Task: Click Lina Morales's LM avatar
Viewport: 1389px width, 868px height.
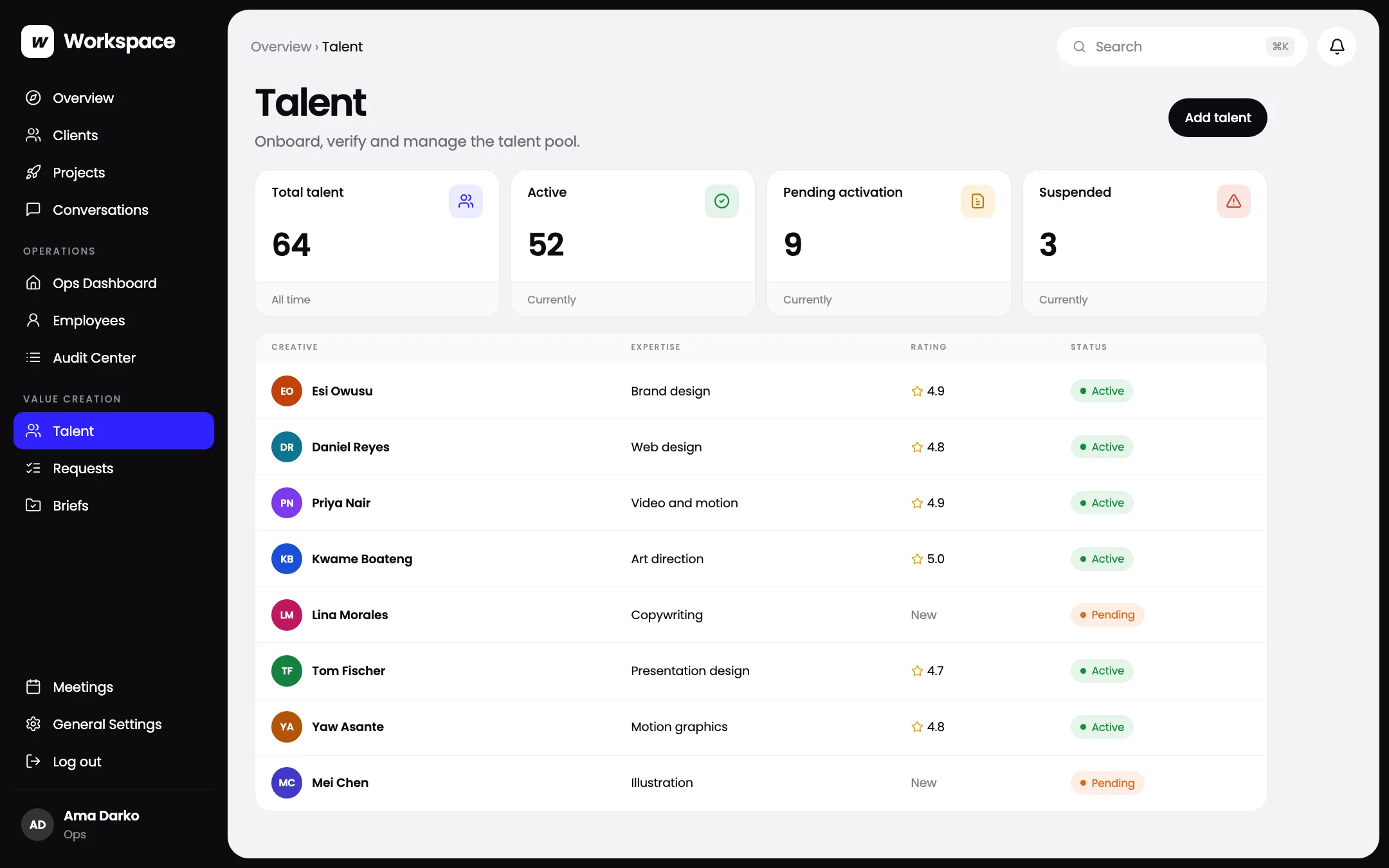Action: (x=287, y=615)
